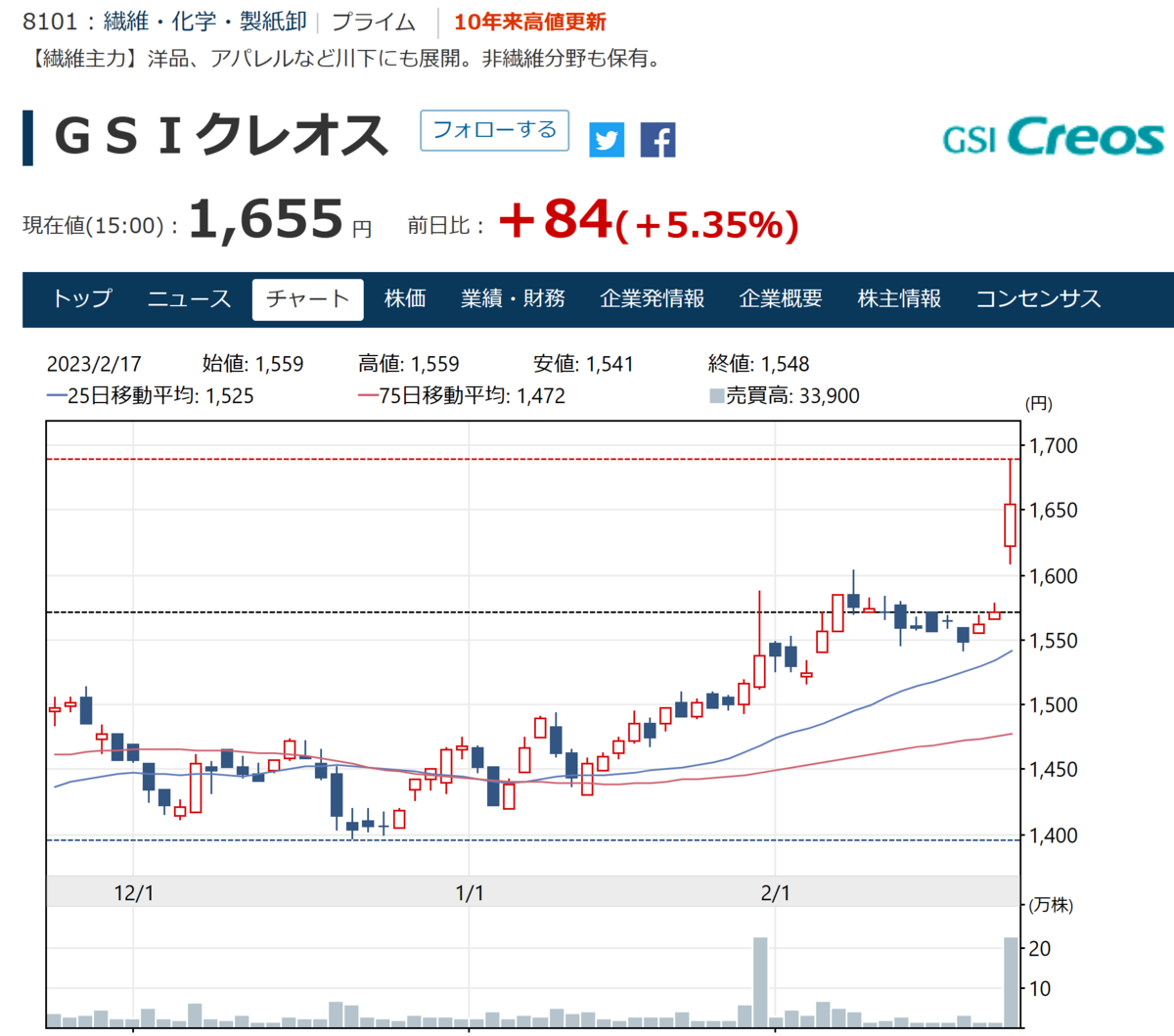Click the GSIクレオス company name heading
The width and height of the screenshot is (1174, 1036).
coord(221,135)
